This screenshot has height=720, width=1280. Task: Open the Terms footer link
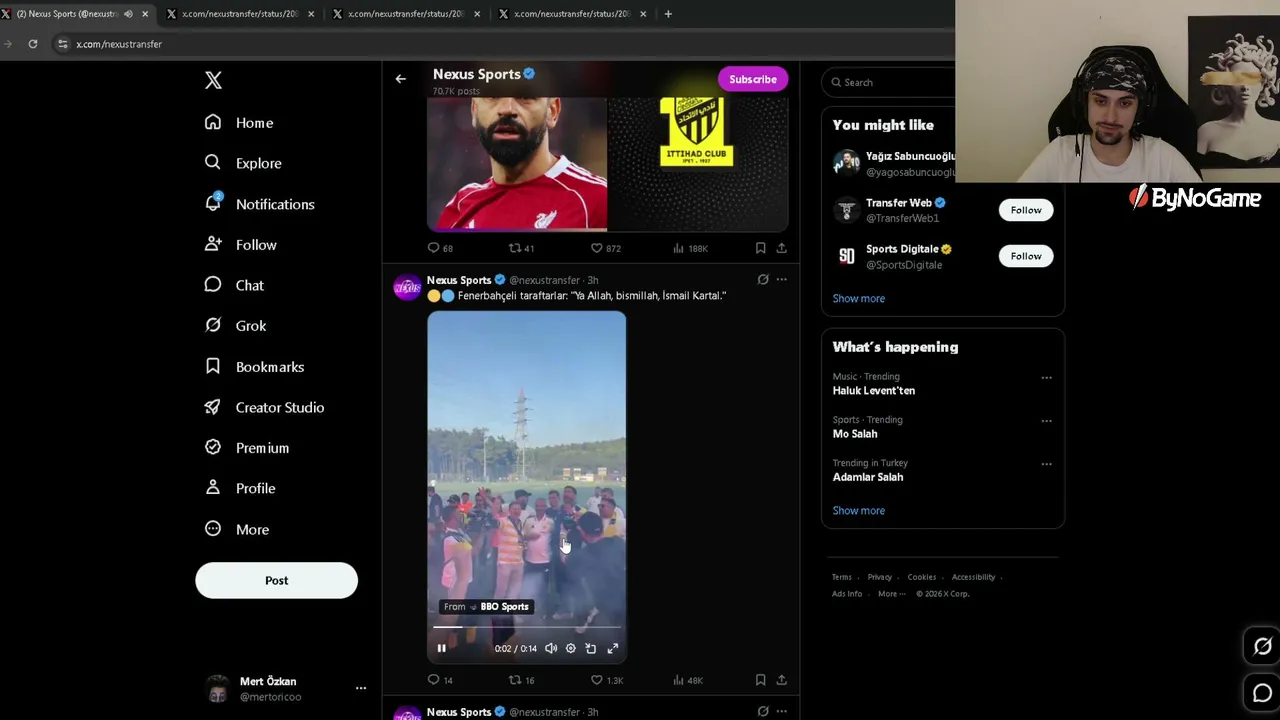point(842,577)
